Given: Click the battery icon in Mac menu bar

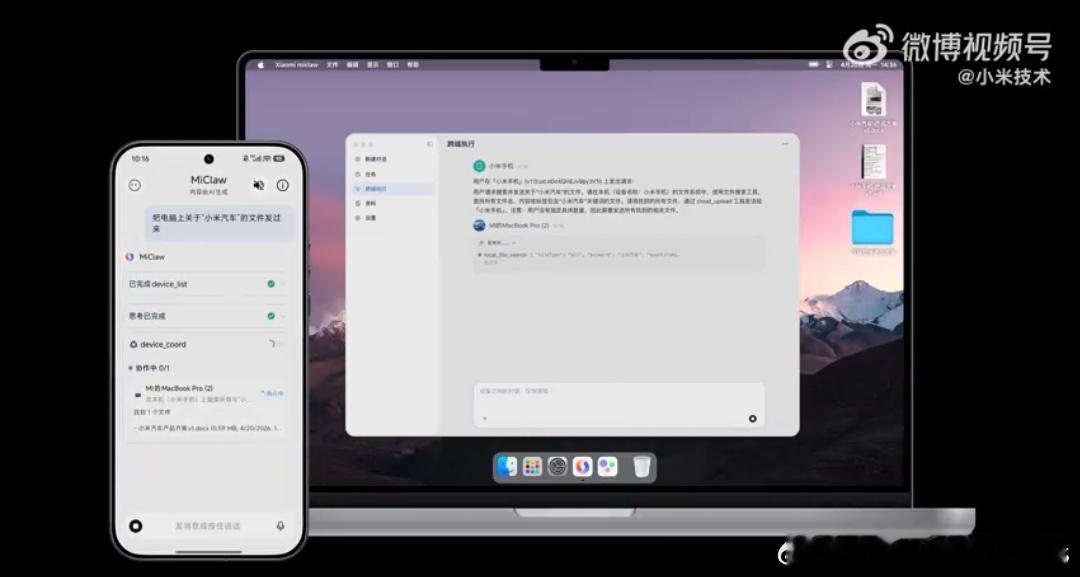Looking at the screenshot, I should point(813,65).
